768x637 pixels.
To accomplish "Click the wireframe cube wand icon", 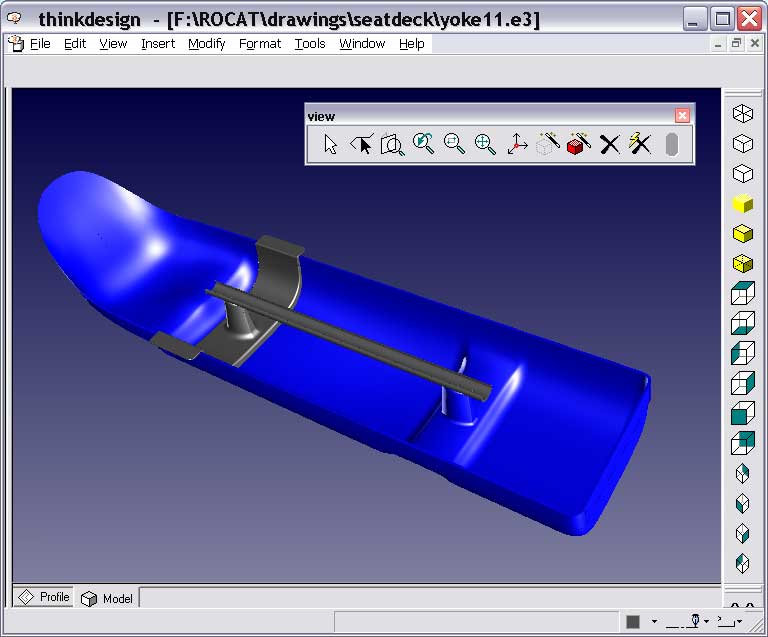I will [547, 145].
